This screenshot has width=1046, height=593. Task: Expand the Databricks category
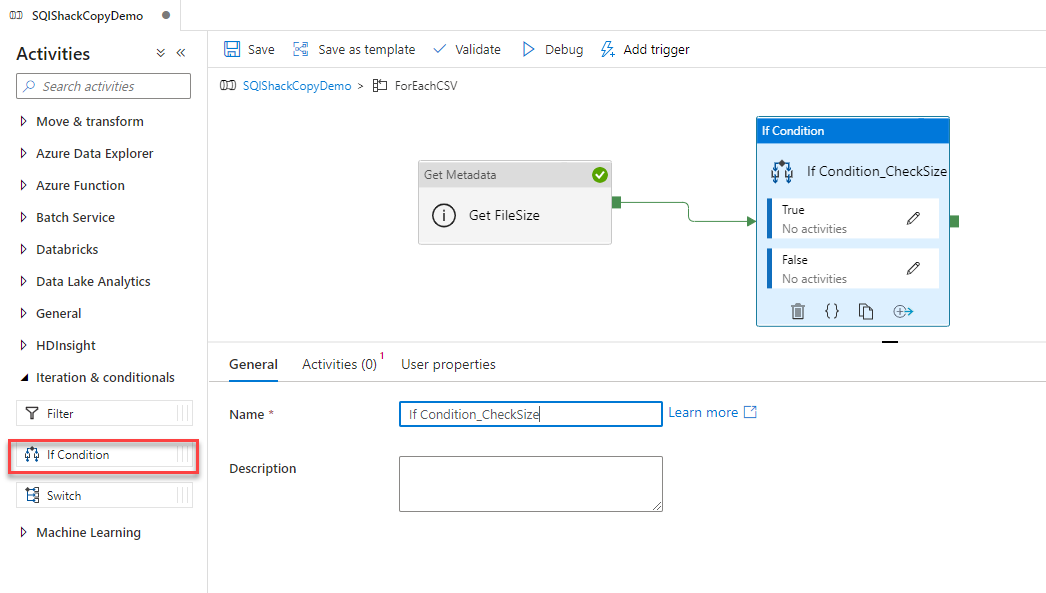pos(67,249)
